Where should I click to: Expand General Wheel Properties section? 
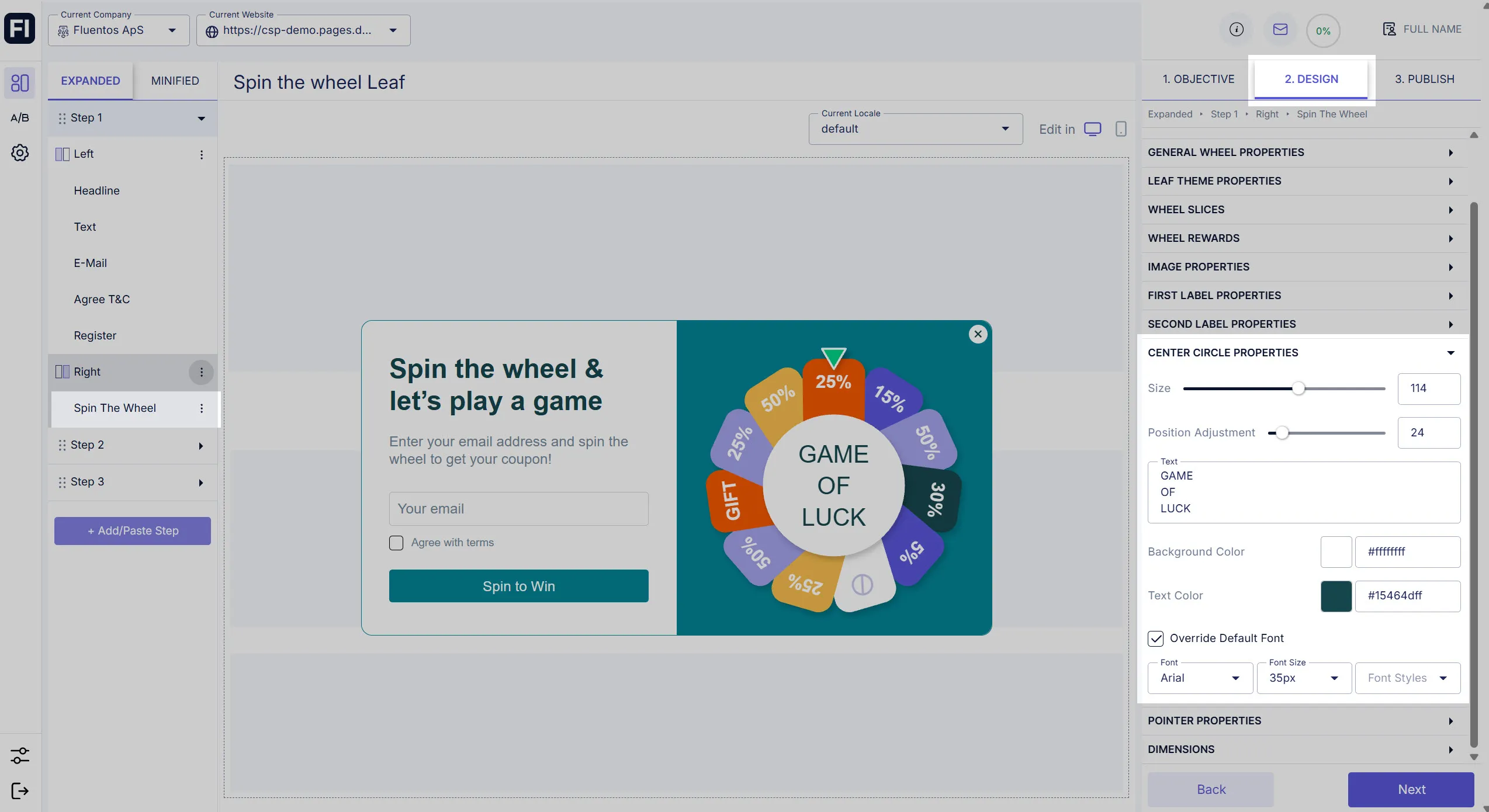[1304, 152]
